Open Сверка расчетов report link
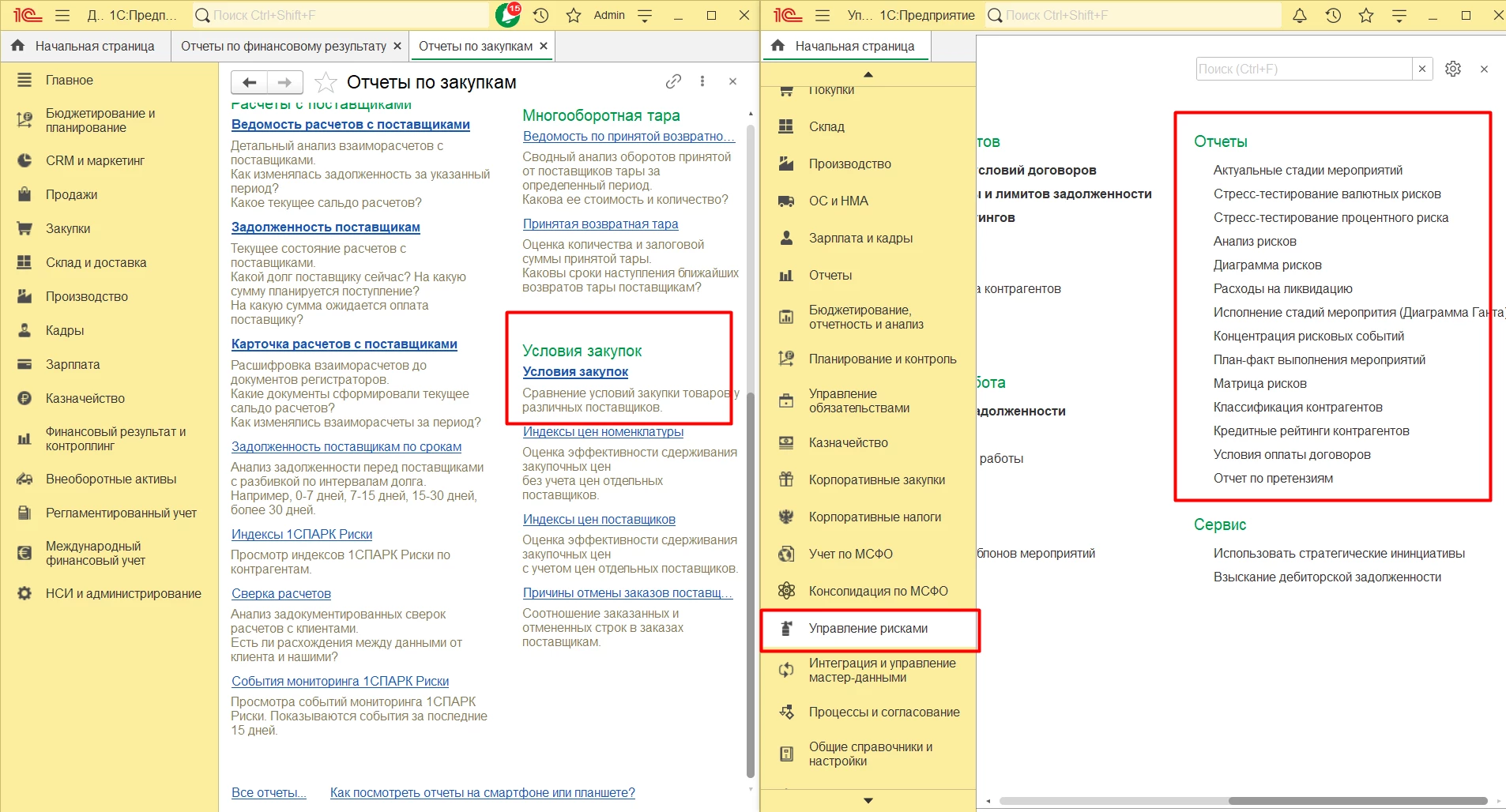 (281, 593)
